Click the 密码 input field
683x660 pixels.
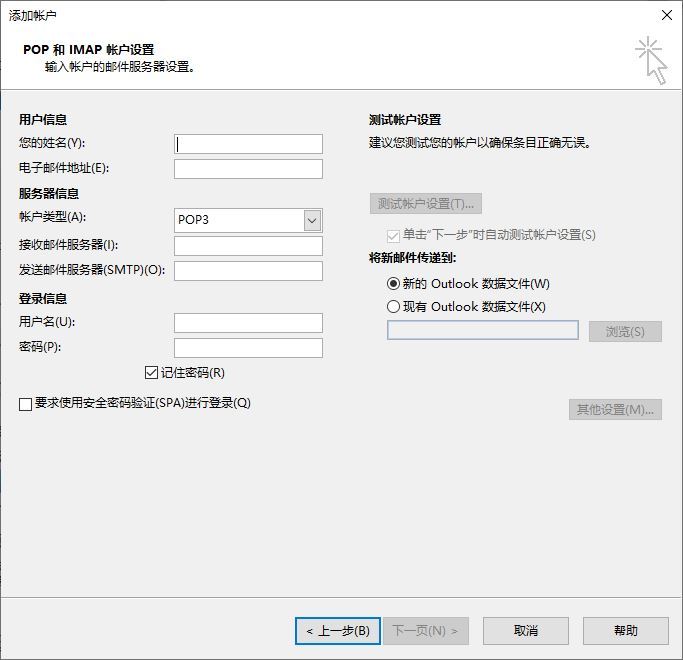coord(248,348)
